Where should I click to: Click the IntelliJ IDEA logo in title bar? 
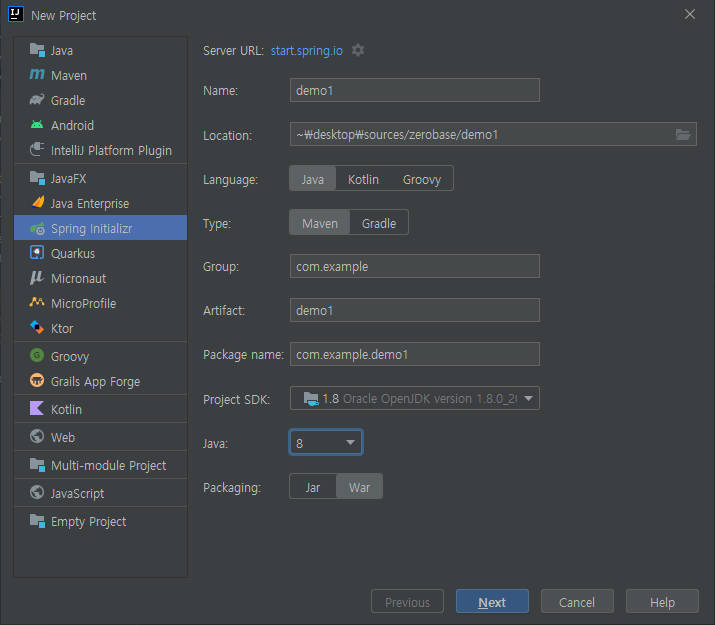point(16,15)
